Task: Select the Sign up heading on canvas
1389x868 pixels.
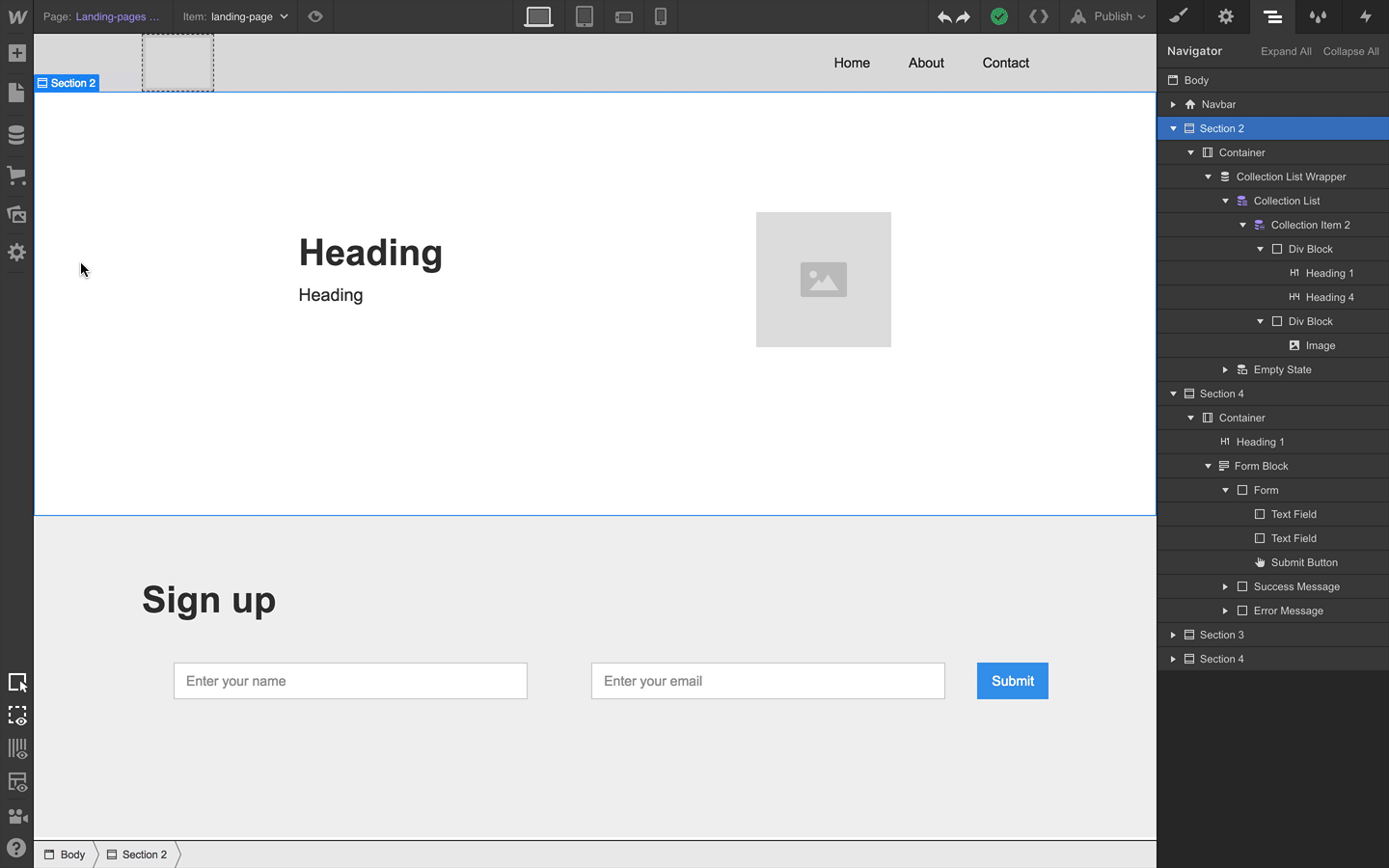Action: click(x=209, y=600)
